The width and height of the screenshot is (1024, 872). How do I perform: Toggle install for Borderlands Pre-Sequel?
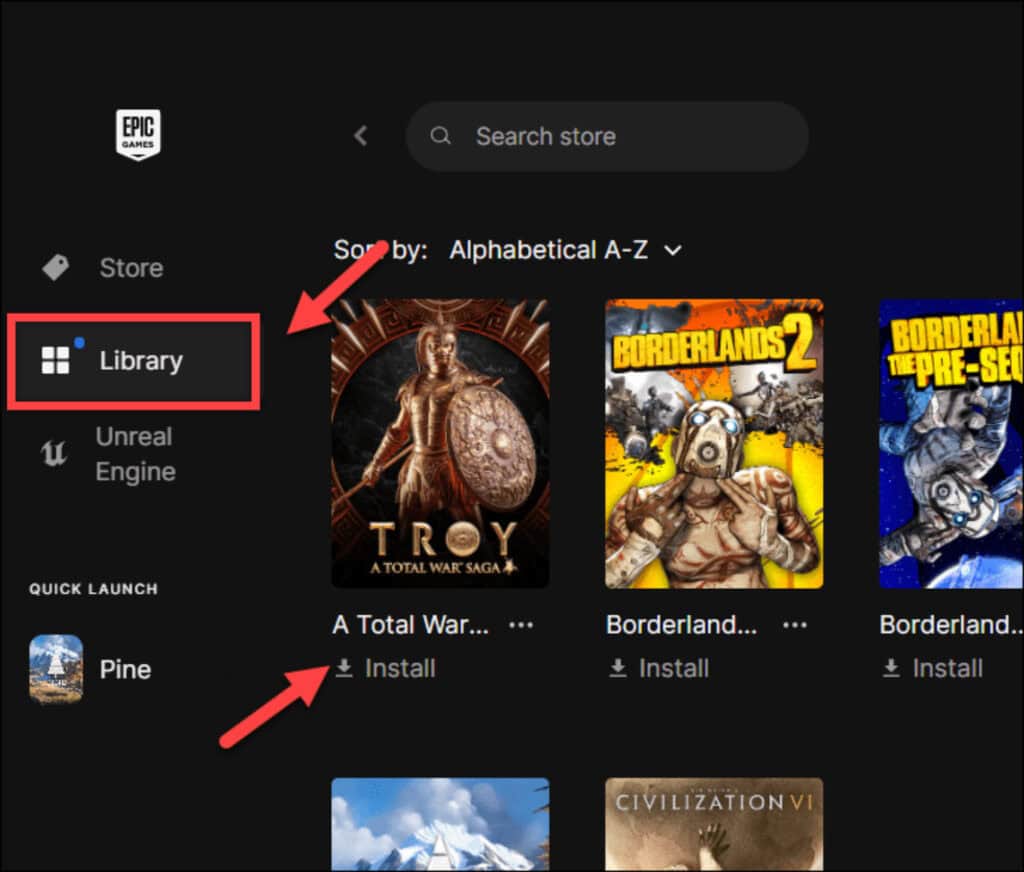coord(932,668)
